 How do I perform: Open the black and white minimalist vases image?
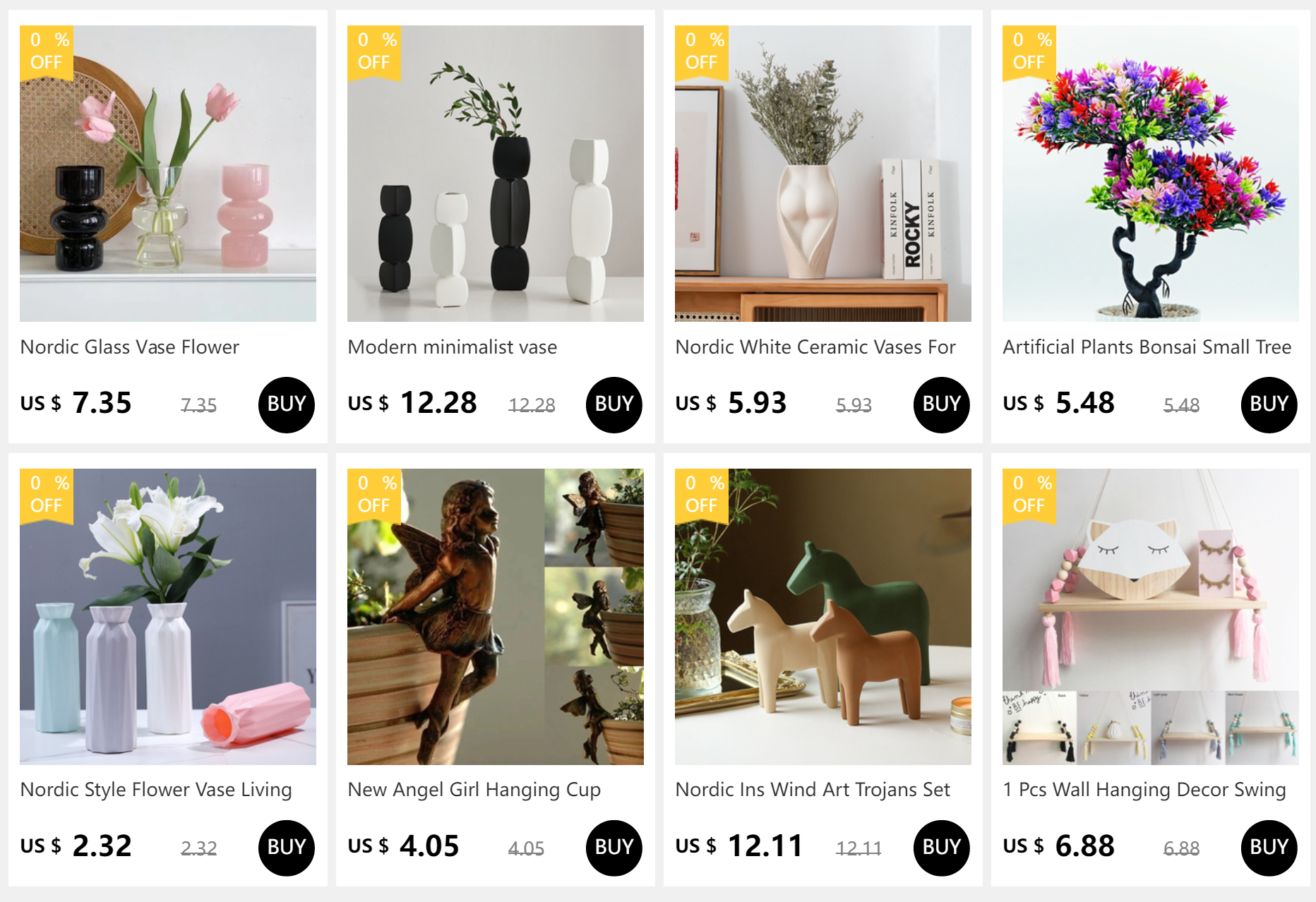click(x=496, y=174)
